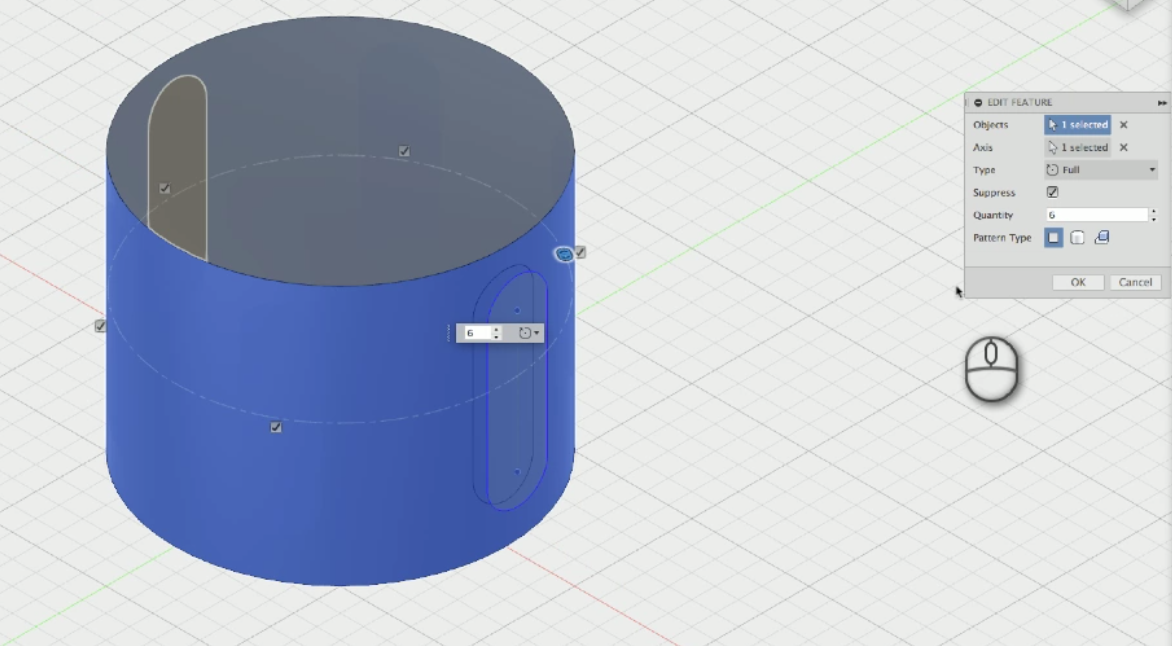
Task: Select the Identical pattern type icon
Action: (1053, 237)
